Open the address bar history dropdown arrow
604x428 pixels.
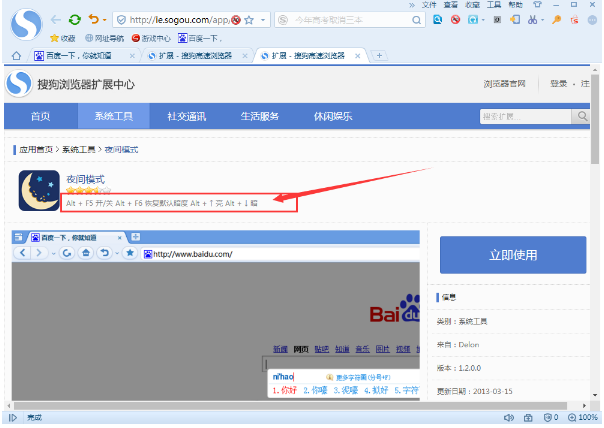coord(263,20)
